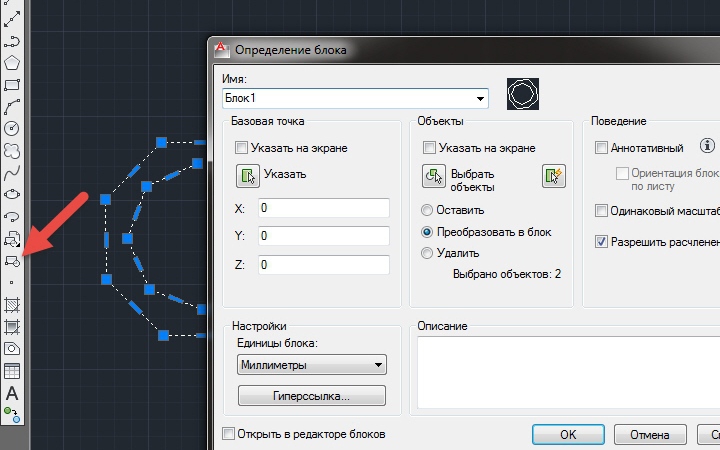Open the Hatch tool
This screenshot has height=450, width=720.
12,304
